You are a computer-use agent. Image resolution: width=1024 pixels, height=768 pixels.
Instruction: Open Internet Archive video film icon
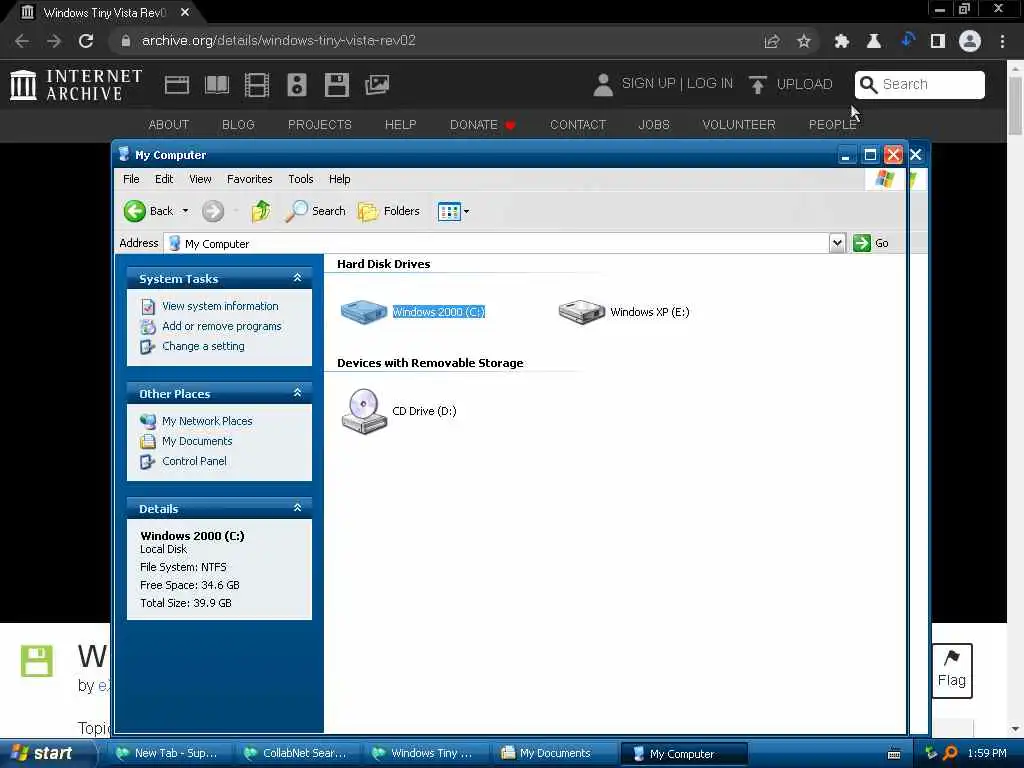(257, 85)
